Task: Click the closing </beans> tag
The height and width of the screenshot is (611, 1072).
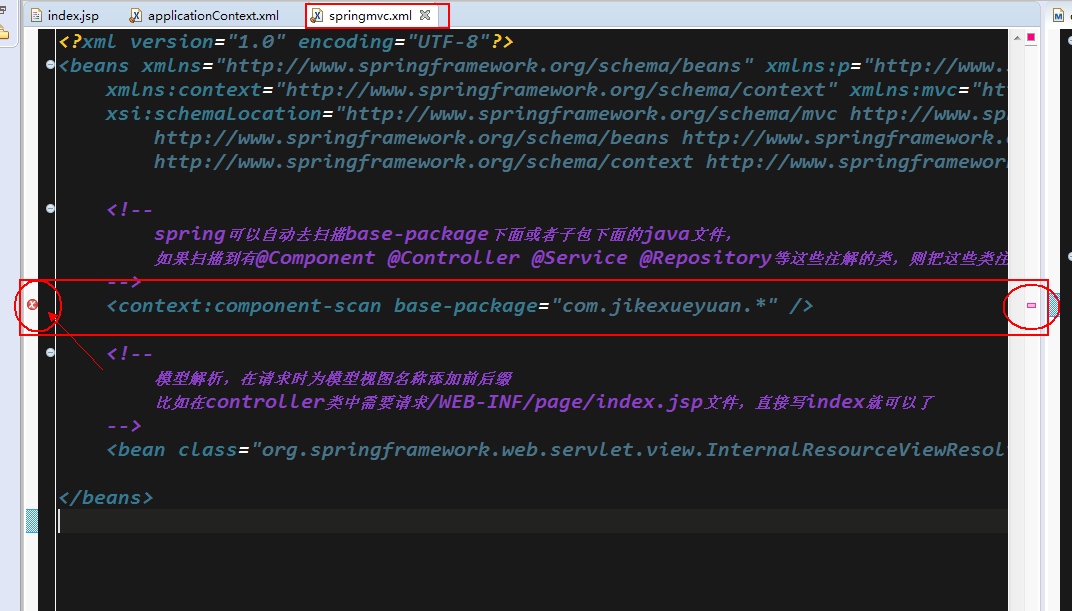Action: tap(106, 498)
